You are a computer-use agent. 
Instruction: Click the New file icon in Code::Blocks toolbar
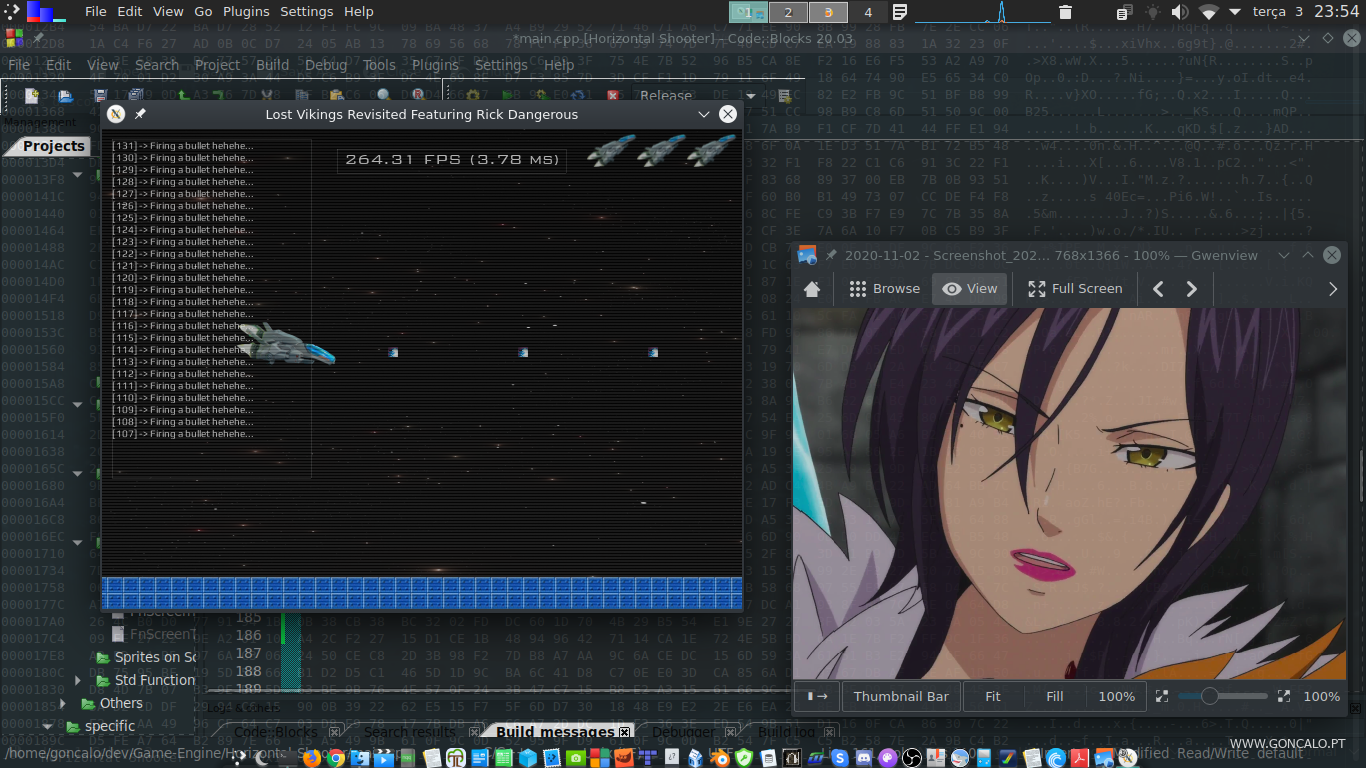33,96
